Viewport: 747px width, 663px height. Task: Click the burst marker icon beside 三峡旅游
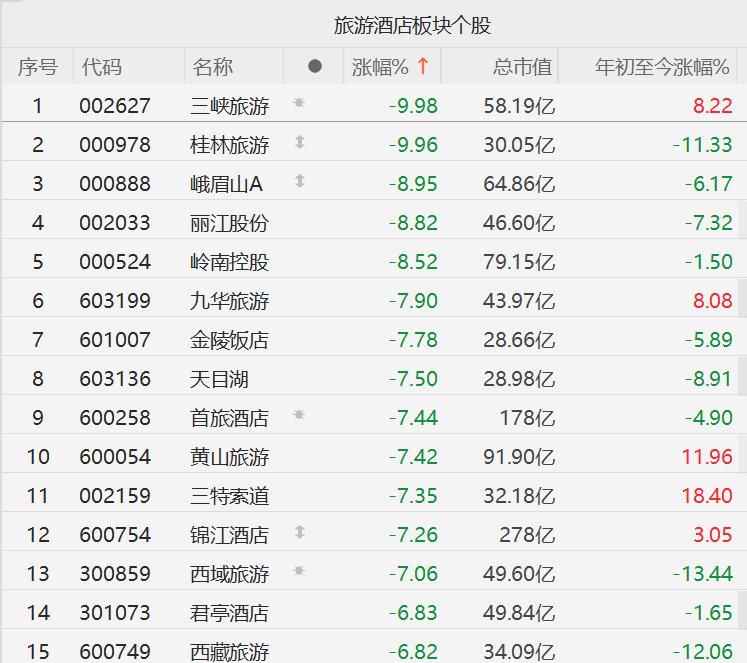[299, 103]
